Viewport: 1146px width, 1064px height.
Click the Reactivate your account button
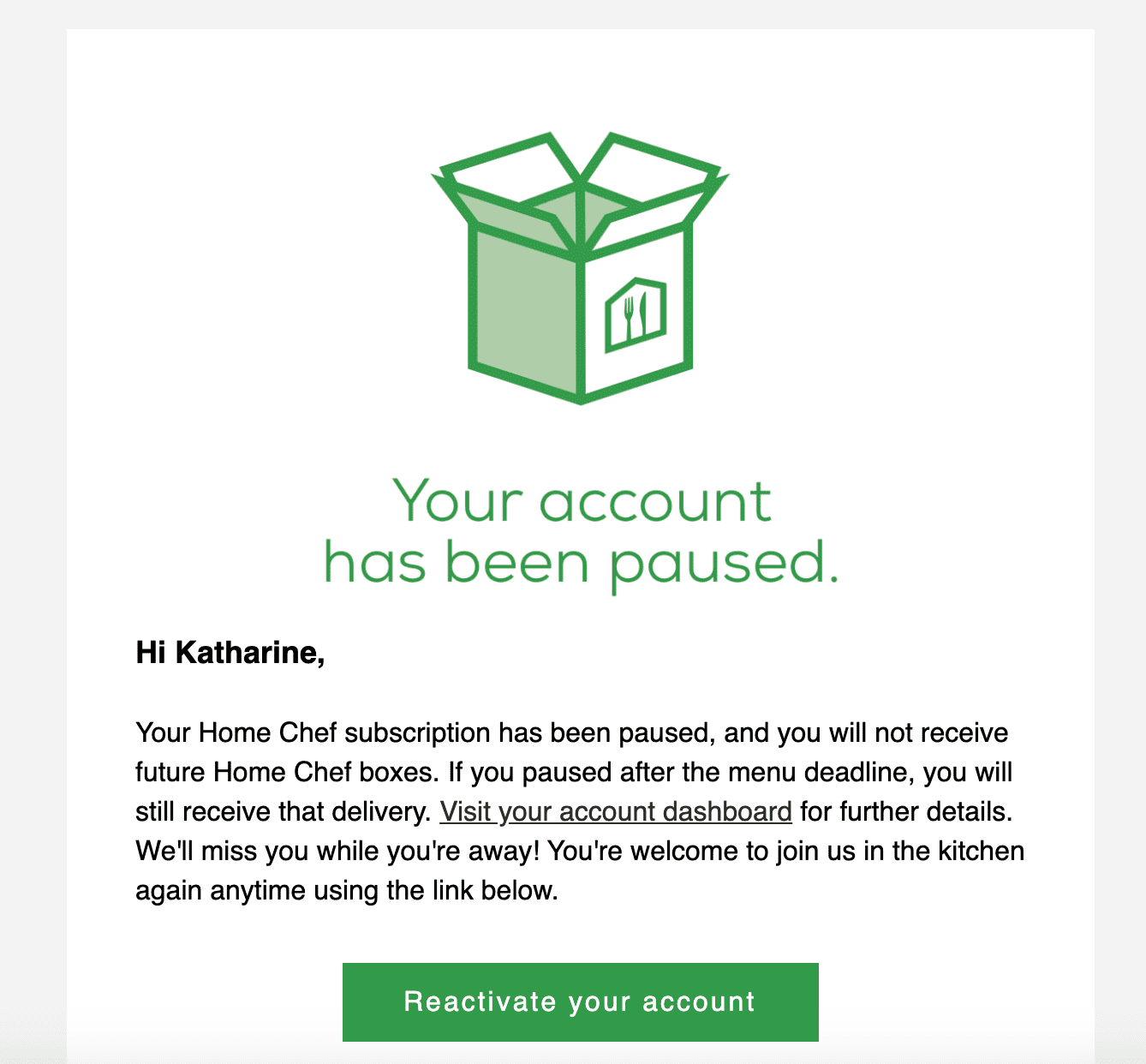point(581,1001)
